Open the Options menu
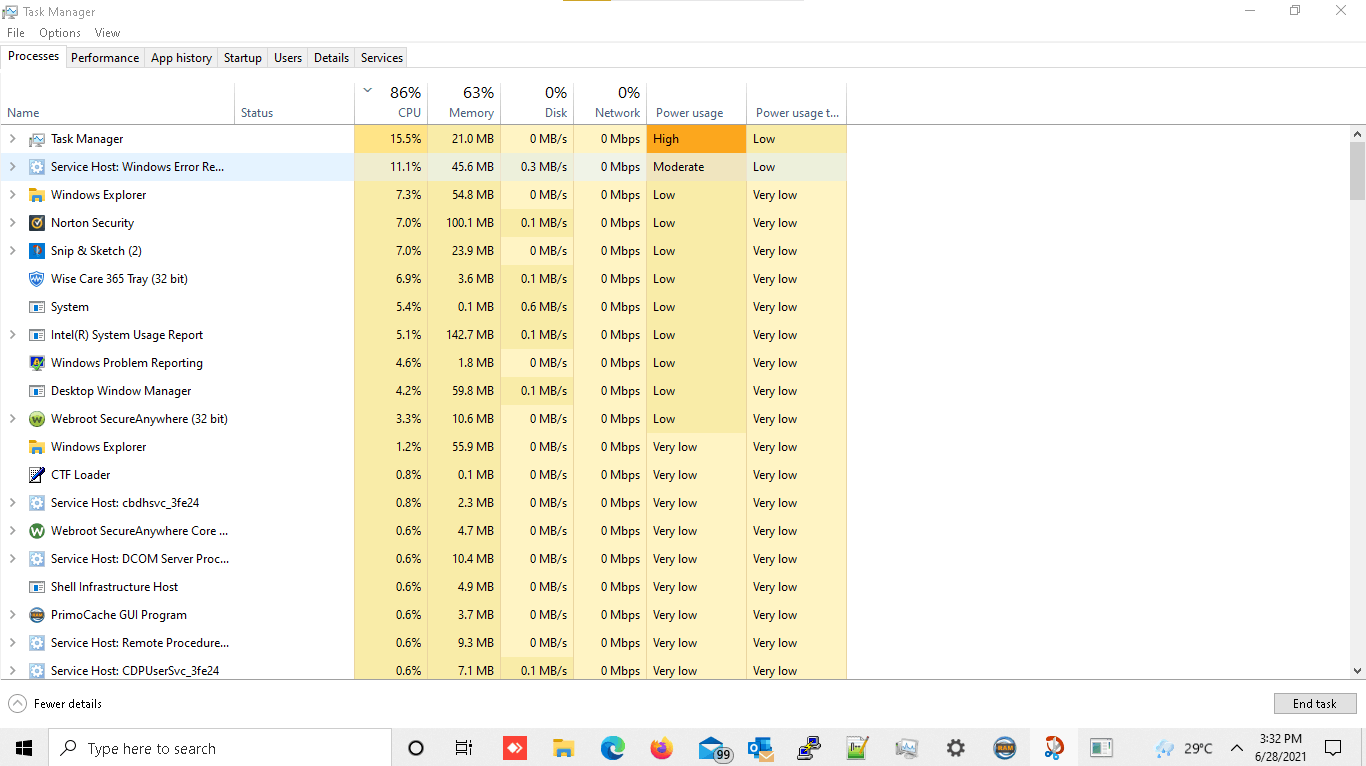This screenshot has width=1366, height=766. click(x=60, y=33)
